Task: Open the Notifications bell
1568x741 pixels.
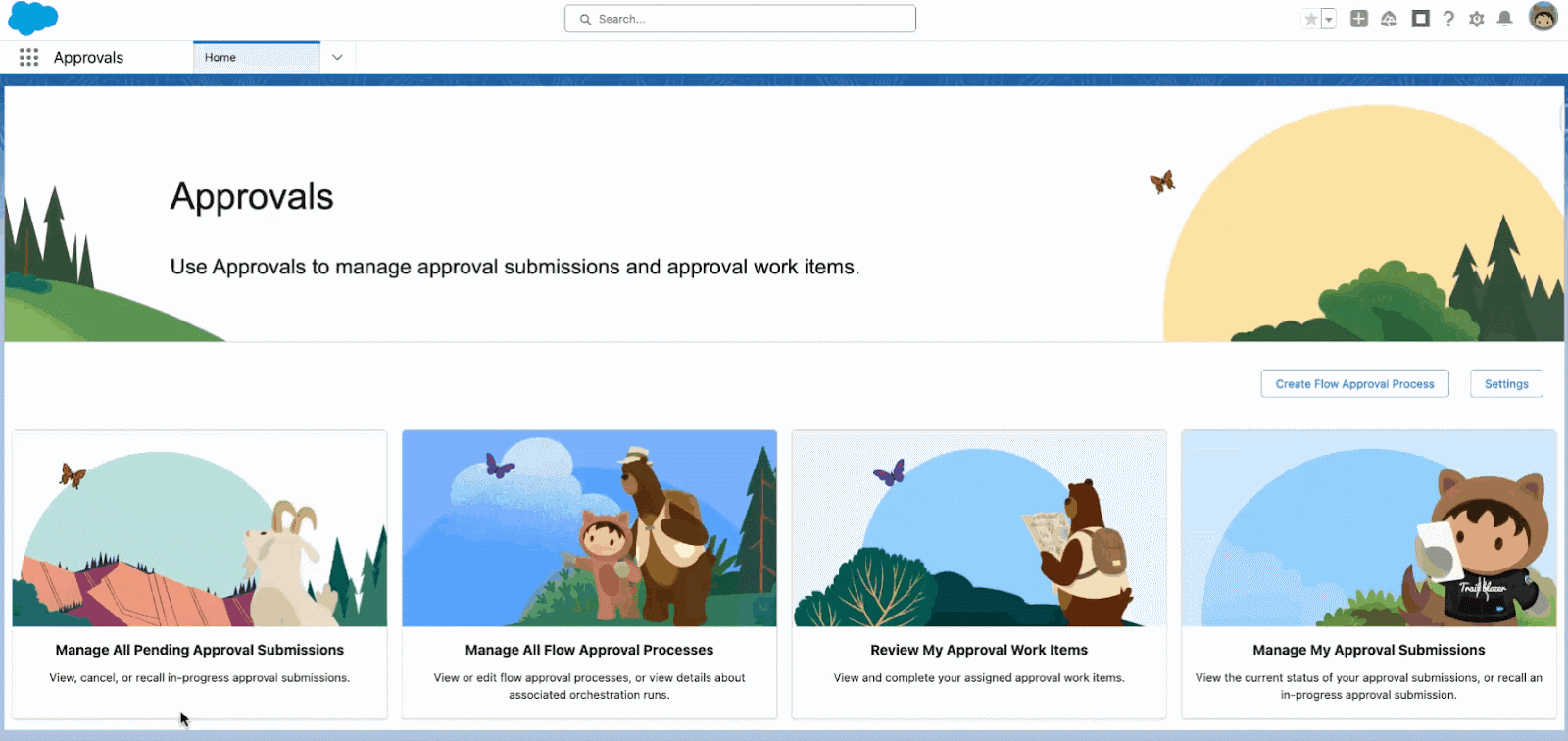Action: click(x=1505, y=19)
